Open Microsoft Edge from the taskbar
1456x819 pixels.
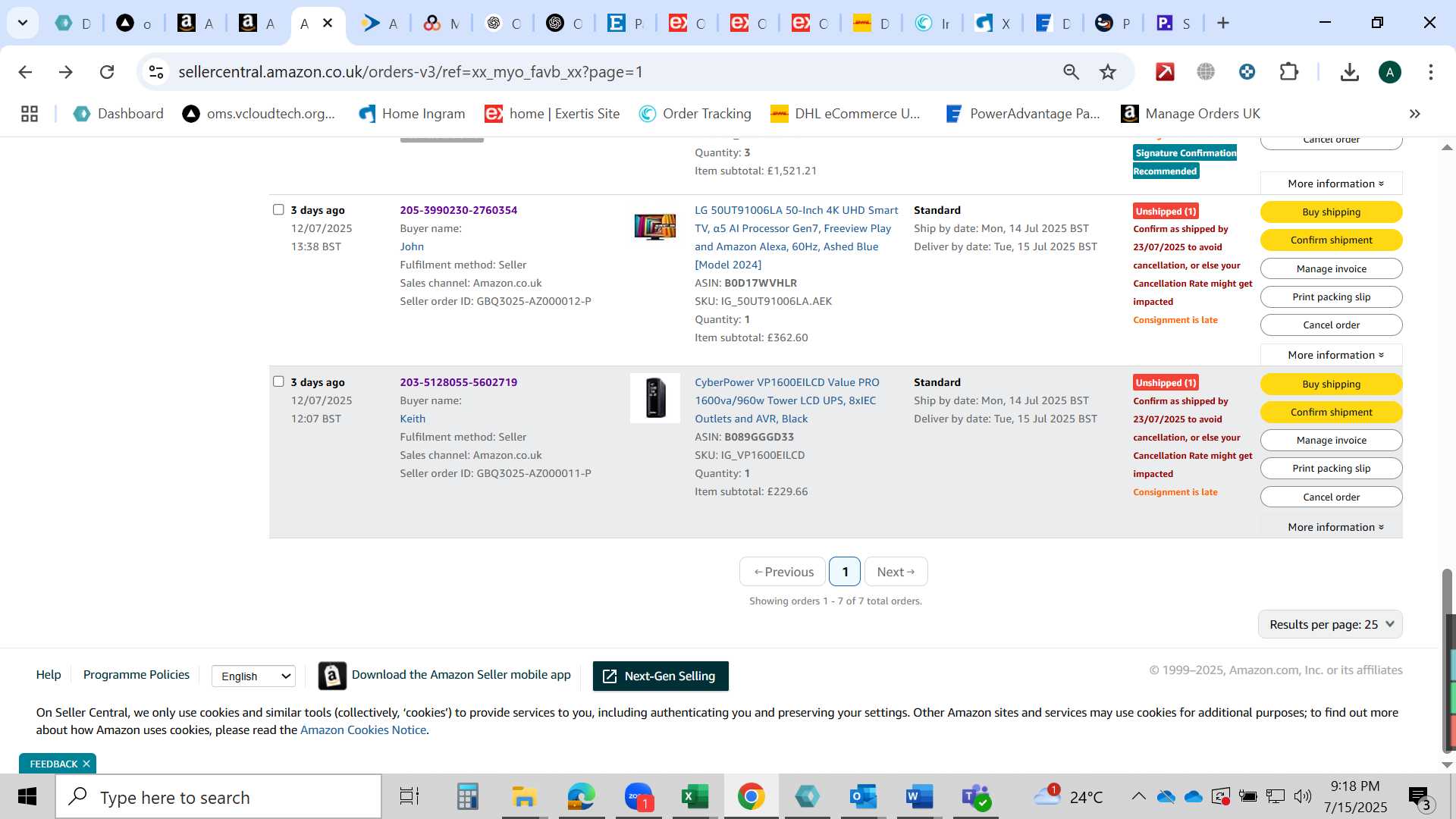581,797
